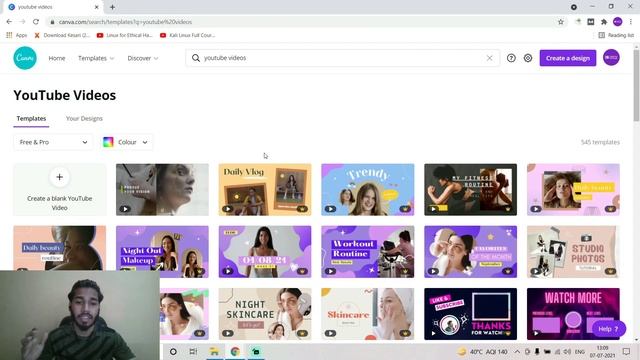
Task: Open the green app on the taskbar
Action: click(256, 351)
